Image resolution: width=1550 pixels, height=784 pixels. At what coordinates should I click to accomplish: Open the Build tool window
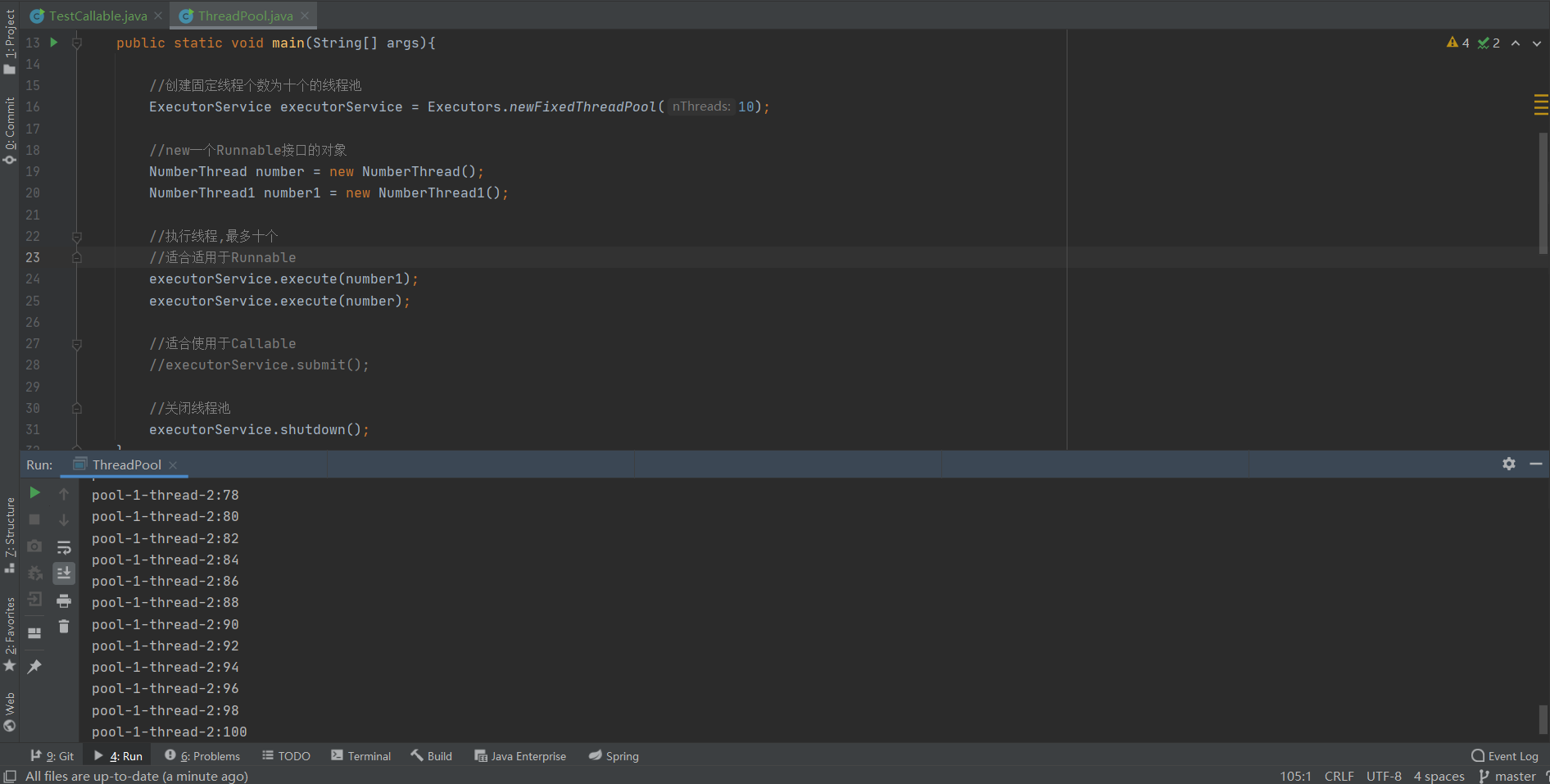(x=432, y=756)
